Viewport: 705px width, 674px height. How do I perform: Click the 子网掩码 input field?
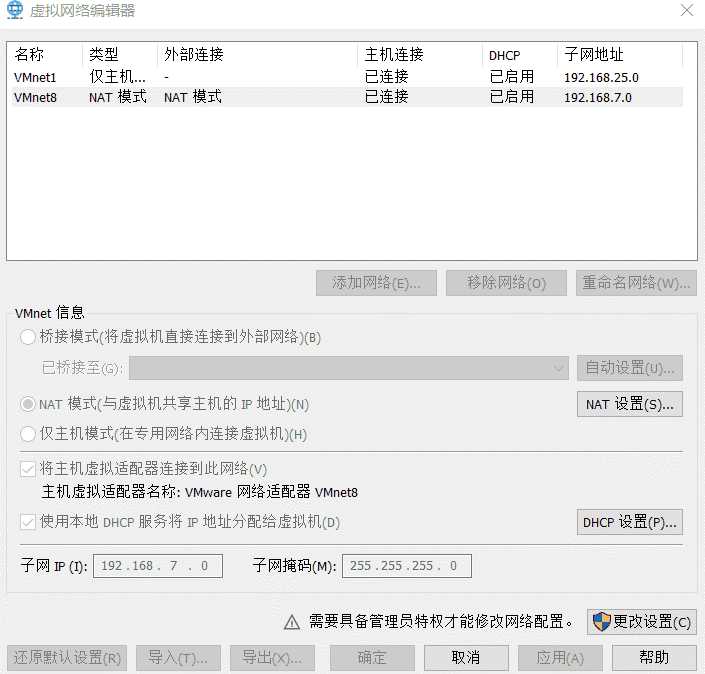click(x=407, y=566)
